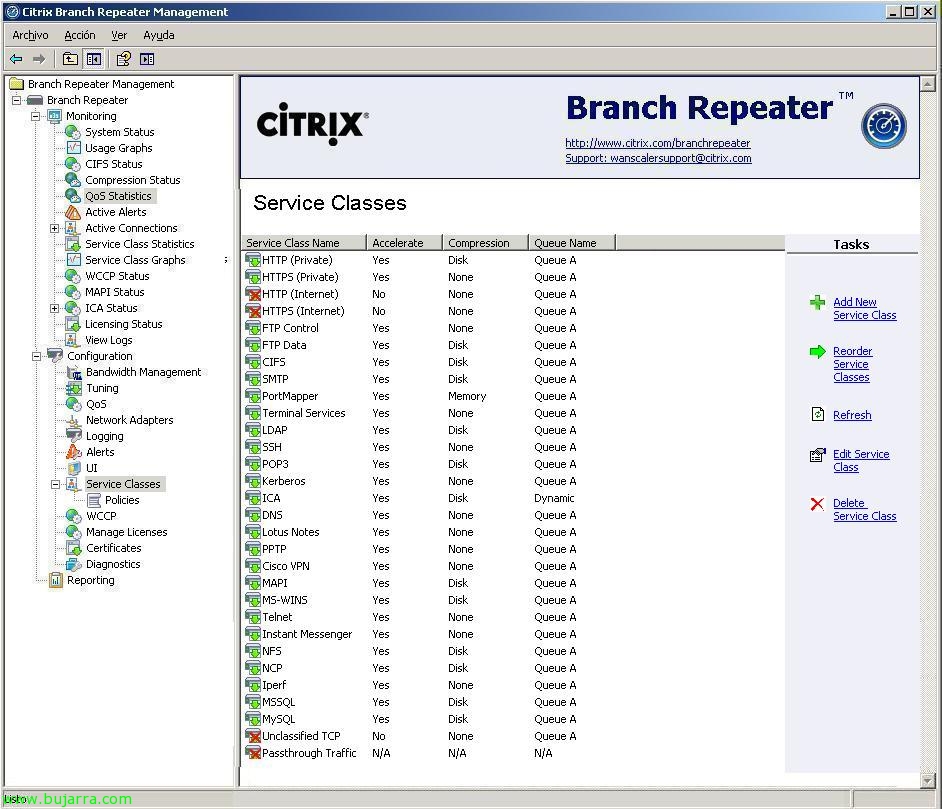Viewport: 942px width, 809px height.
Task: Open the citrix.com/branchrepeater link
Action: (658, 143)
